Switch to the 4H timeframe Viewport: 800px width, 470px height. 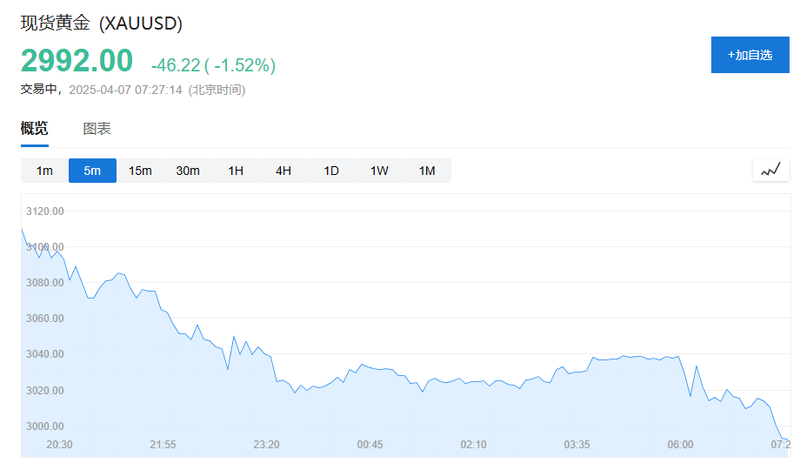point(283,170)
